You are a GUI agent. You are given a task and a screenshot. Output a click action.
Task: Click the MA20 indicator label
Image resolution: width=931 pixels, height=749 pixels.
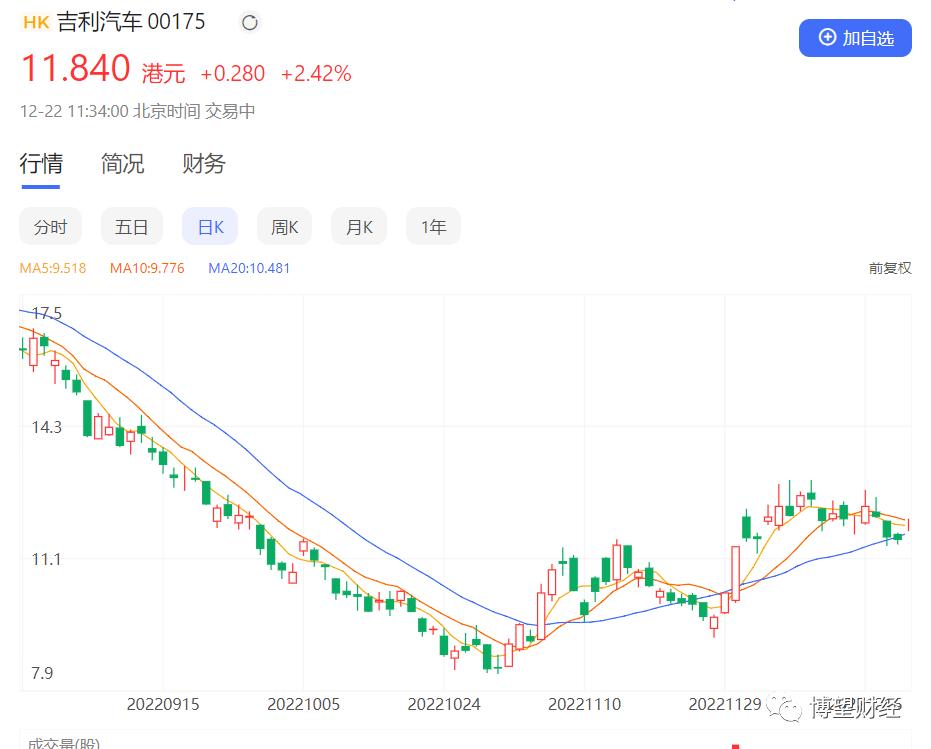[x=249, y=268]
